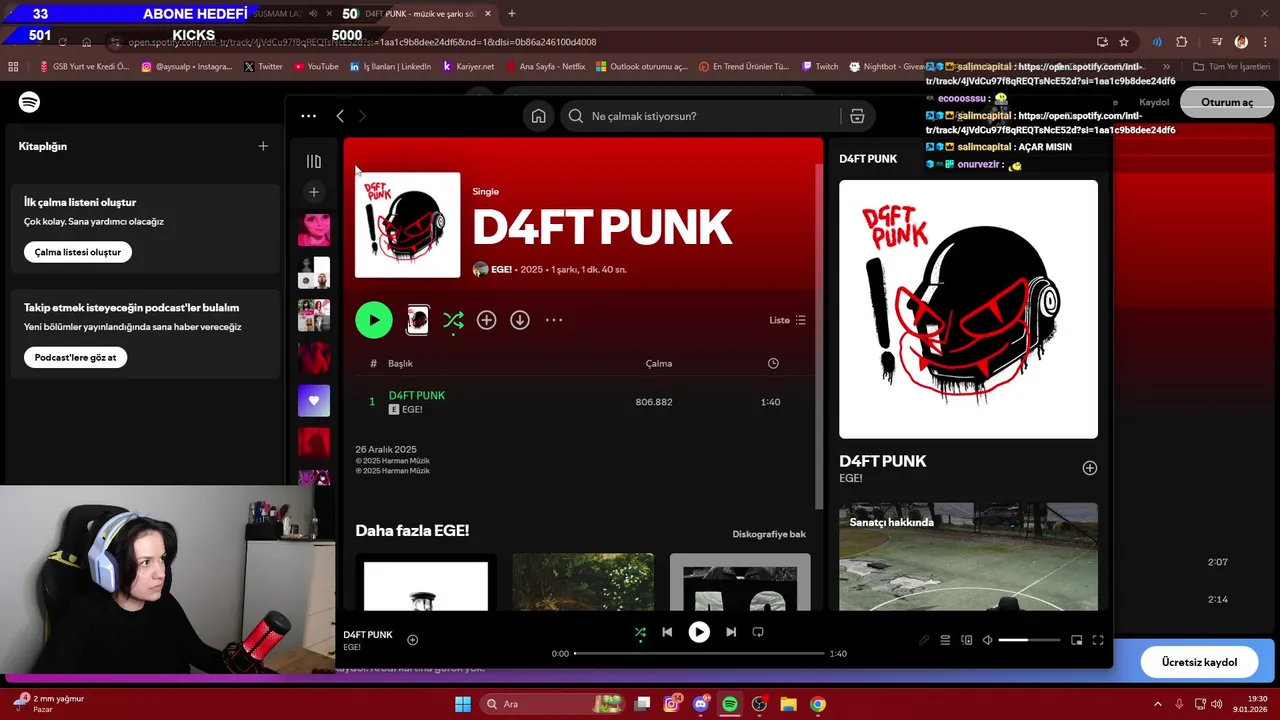
Task: Click the play count 806.882
Action: pos(654,402)
